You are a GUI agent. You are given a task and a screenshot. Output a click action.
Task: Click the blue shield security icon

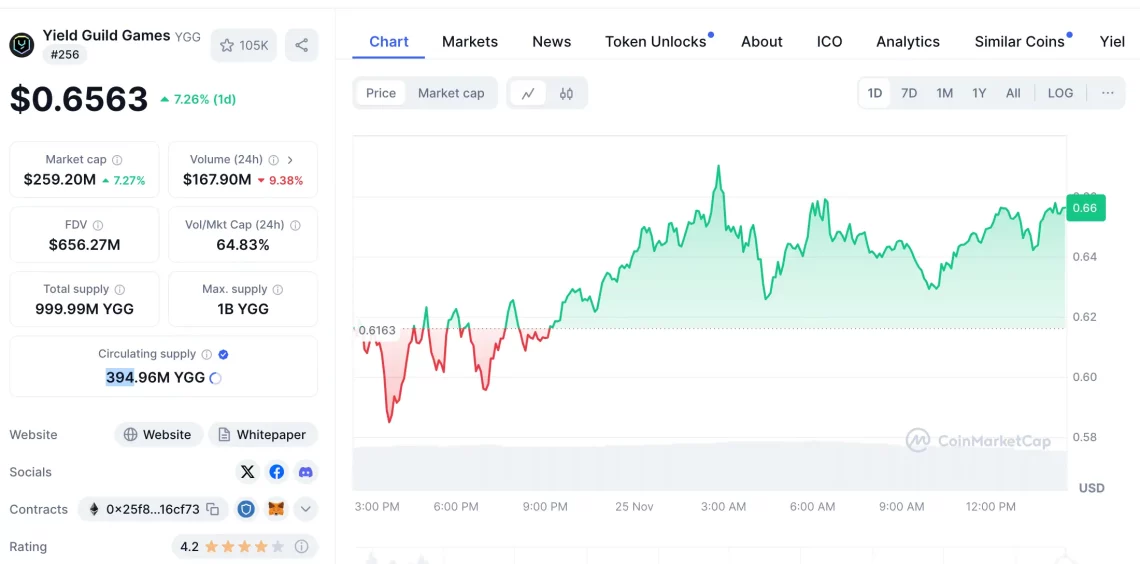[x=246, y=509]
